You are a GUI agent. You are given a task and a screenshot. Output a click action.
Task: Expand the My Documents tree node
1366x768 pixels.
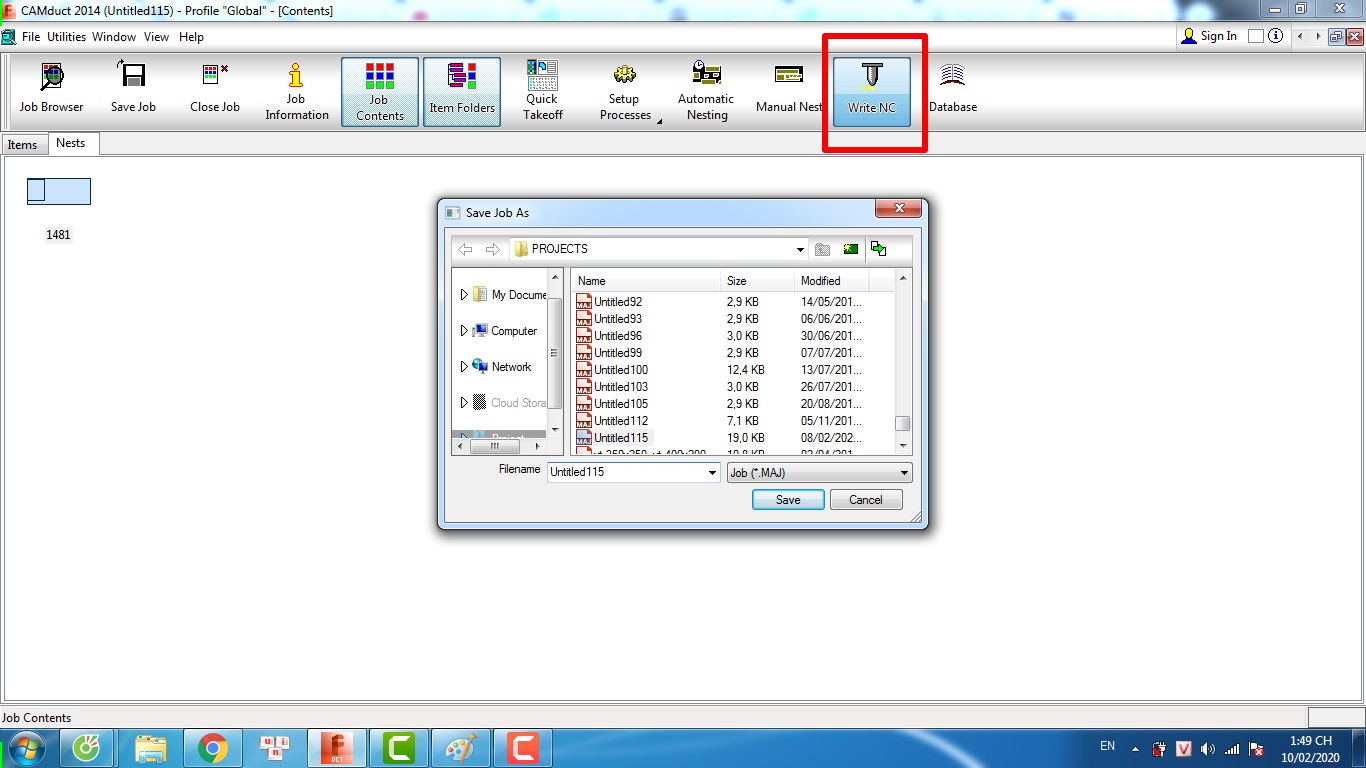tap(464, 295)
